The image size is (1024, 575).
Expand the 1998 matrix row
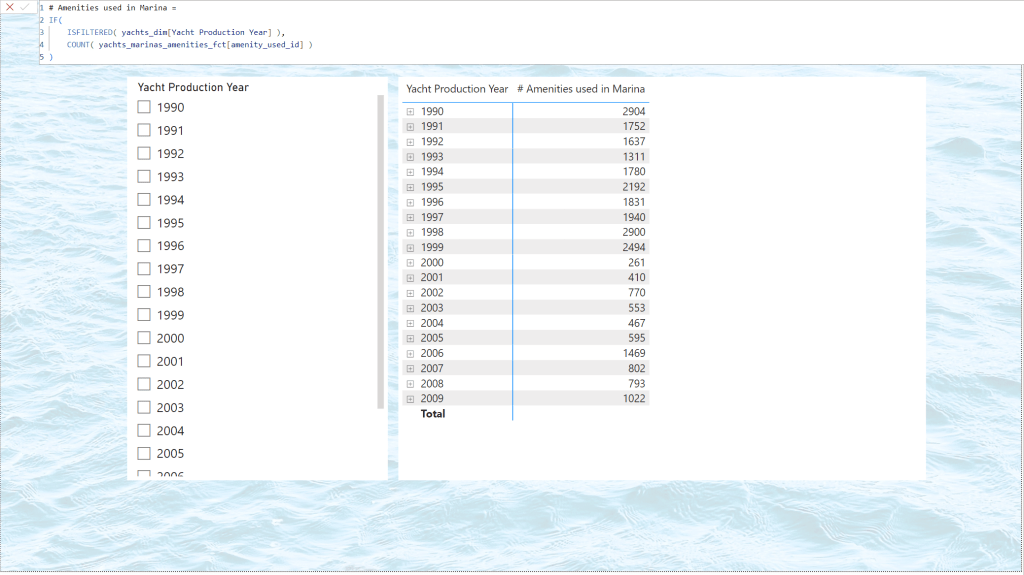coord(410,232)
